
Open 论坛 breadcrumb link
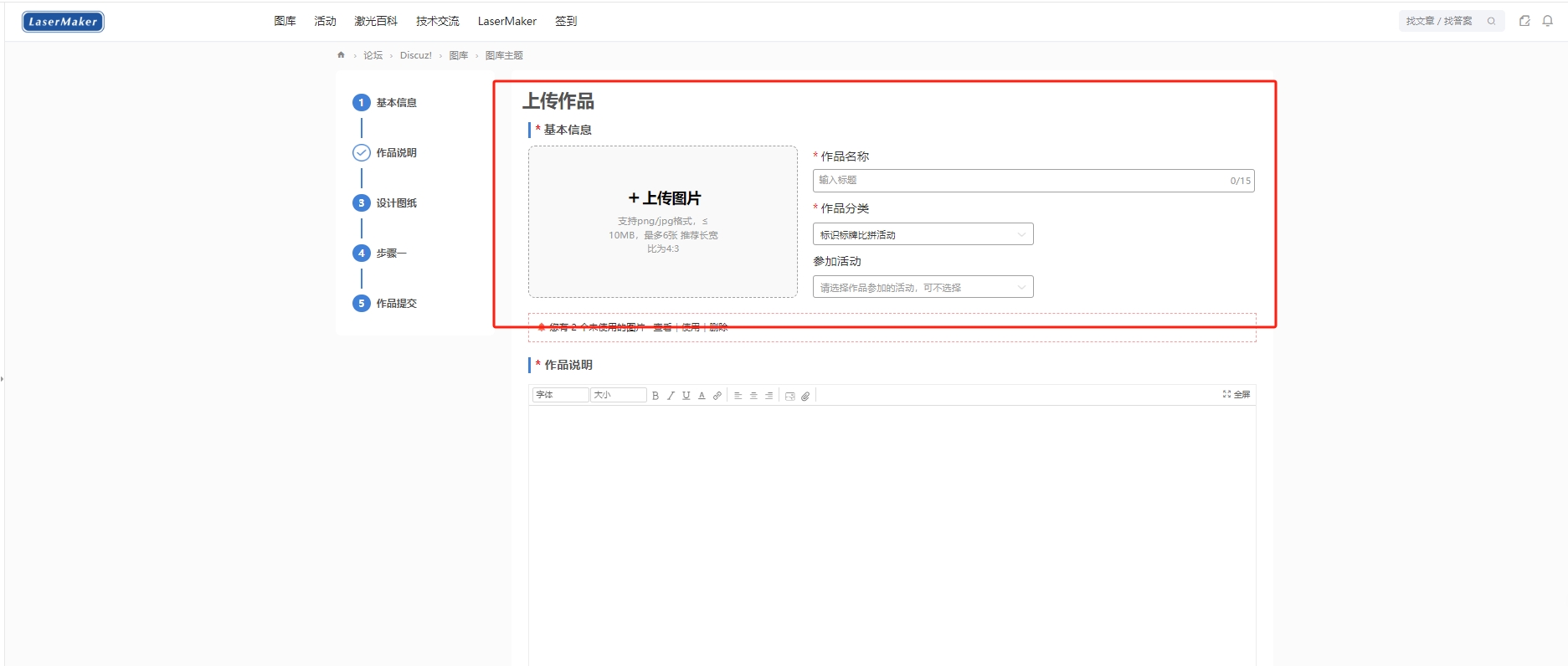(373, 55)
